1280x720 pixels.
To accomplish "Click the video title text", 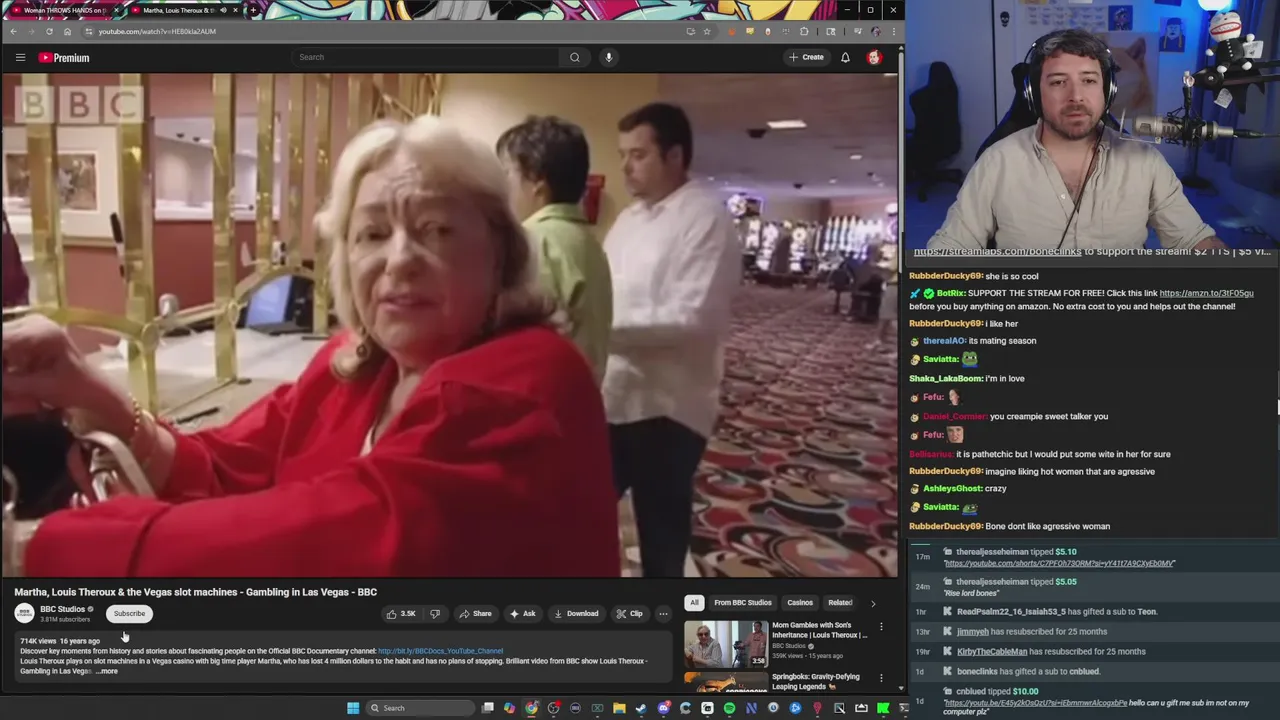I will click(x=196, y=592).
